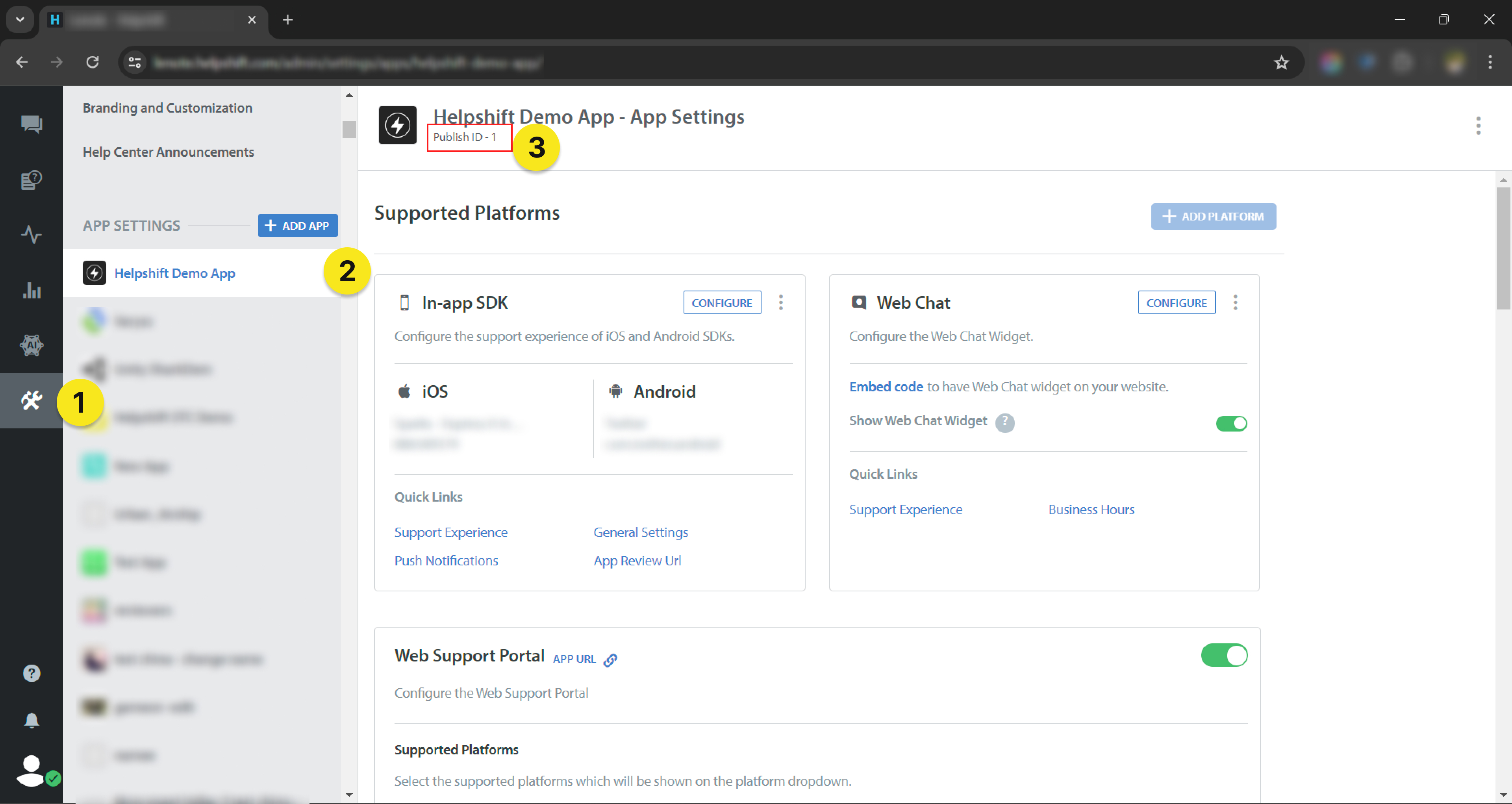Open the help question mark icon
Viewport: 1512px width, 804px height.
31,673
